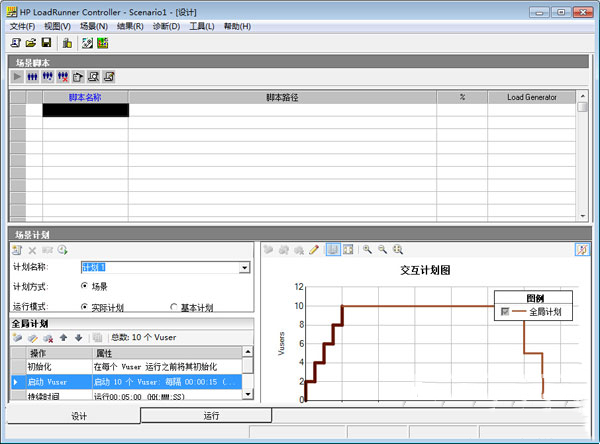Open the Analyze Results colorful chart icon

coord(102,43)
